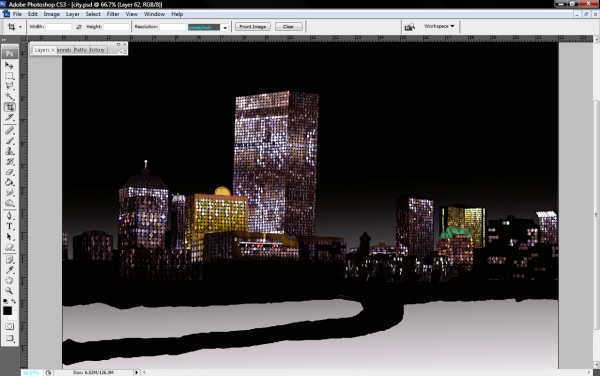The image size is (600, 376).
Task: Select the Paint Bucket tool
Action: 9,182
